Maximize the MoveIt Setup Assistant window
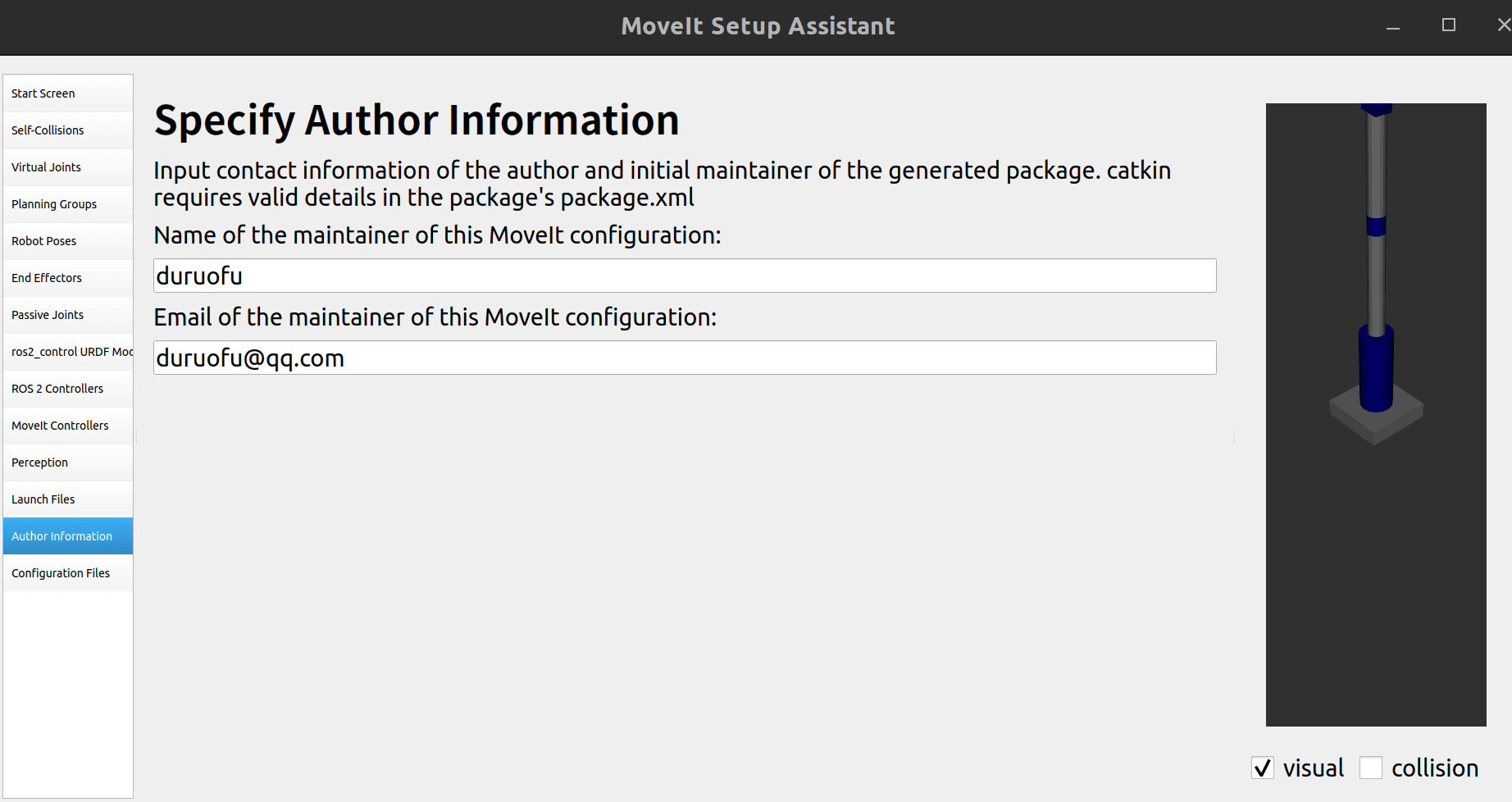Screen dimensions: 1512x802 pos(1449,25)
